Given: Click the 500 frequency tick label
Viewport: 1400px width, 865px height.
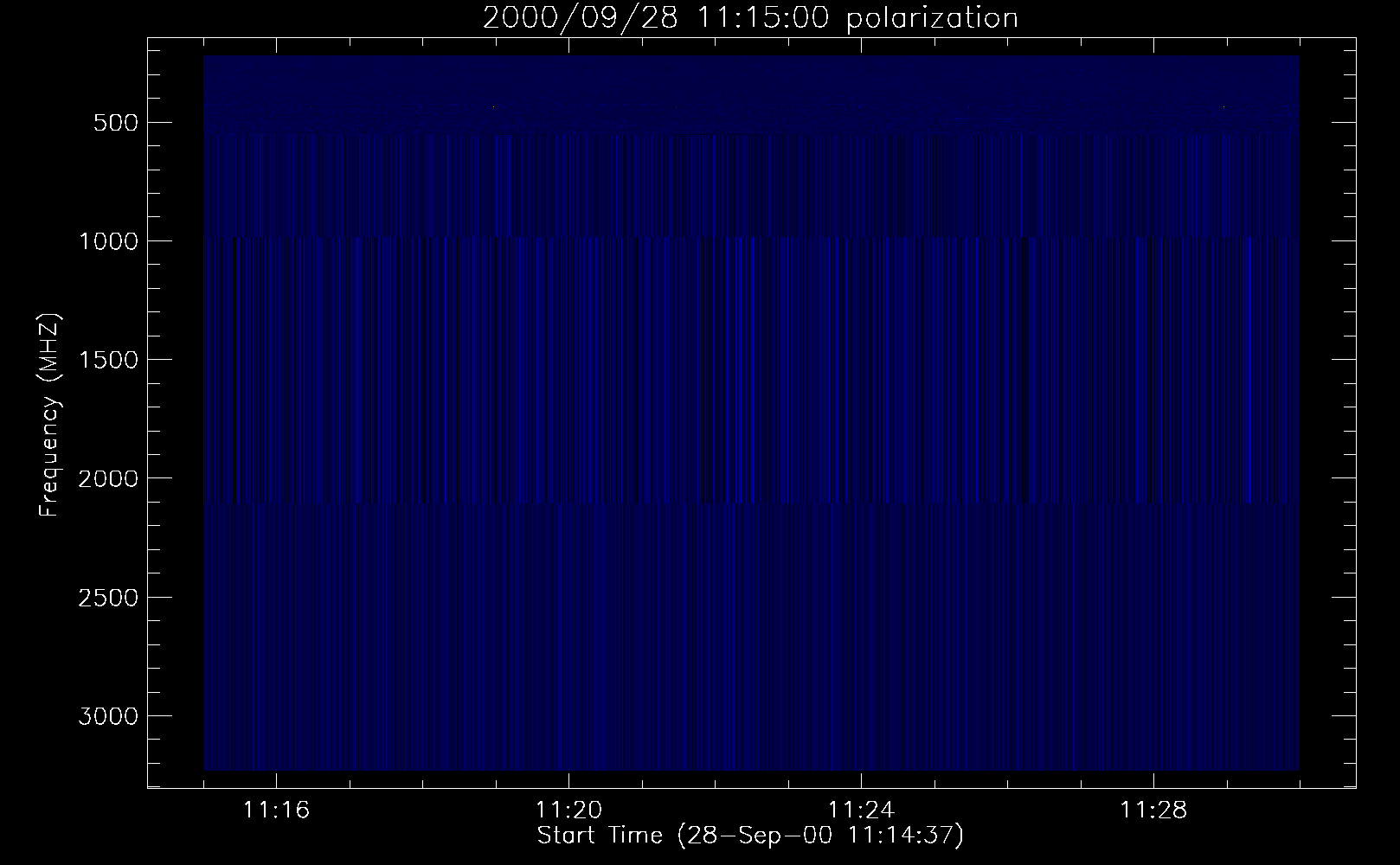Looking at the screenshot, I should 114,123.
